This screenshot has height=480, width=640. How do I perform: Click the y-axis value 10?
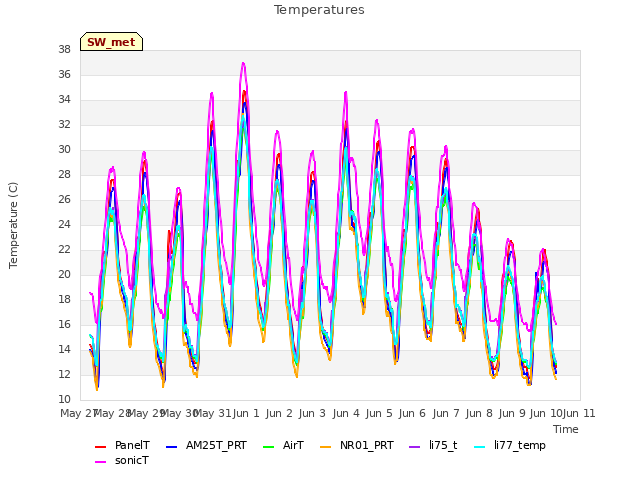point(64,400)
